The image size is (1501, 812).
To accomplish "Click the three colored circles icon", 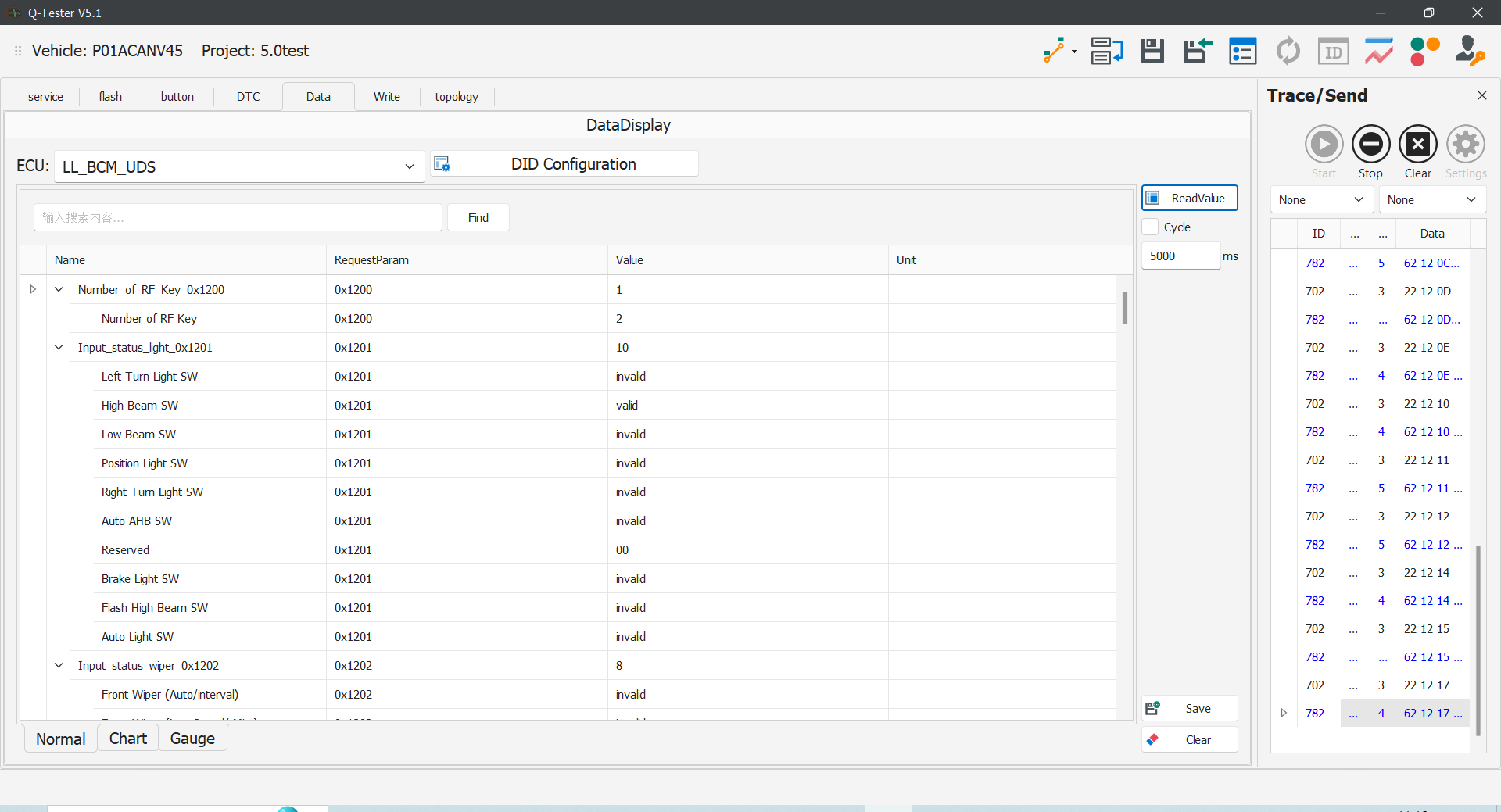I will (x=1424, y=52).
